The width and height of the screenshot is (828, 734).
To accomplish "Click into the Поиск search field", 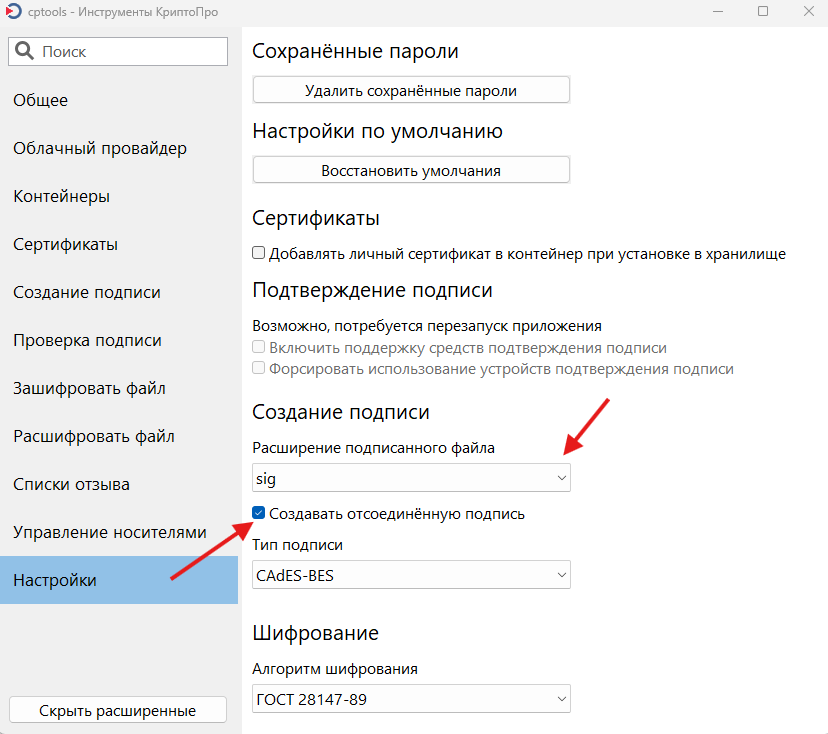I will coord(118,51).
